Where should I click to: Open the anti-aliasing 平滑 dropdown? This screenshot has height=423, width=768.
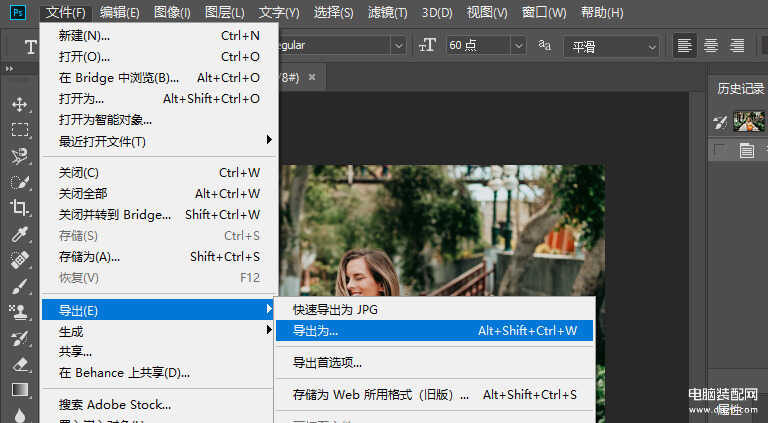tap(651, 46)
